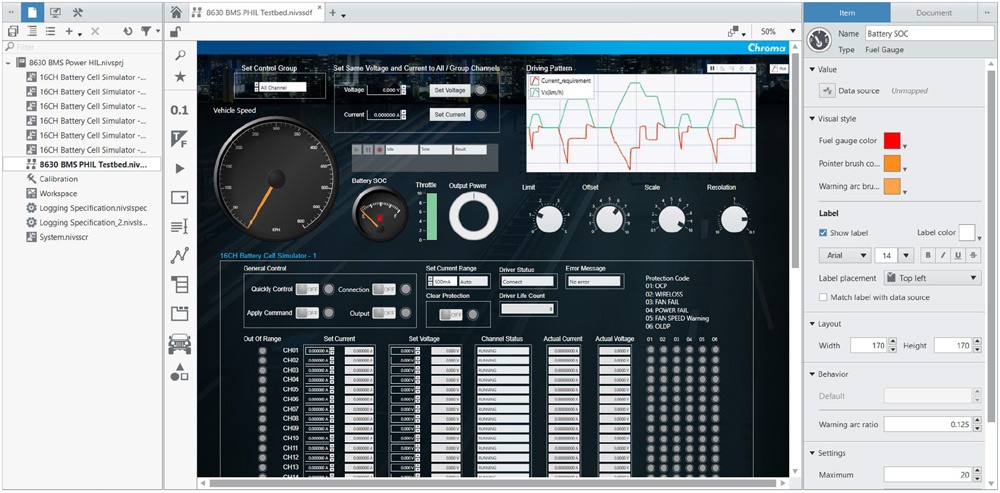Click the lock icon above the palette
The width and height of the screenshot is (1000, 493).
pyautogui.click(x=176, y=32)
